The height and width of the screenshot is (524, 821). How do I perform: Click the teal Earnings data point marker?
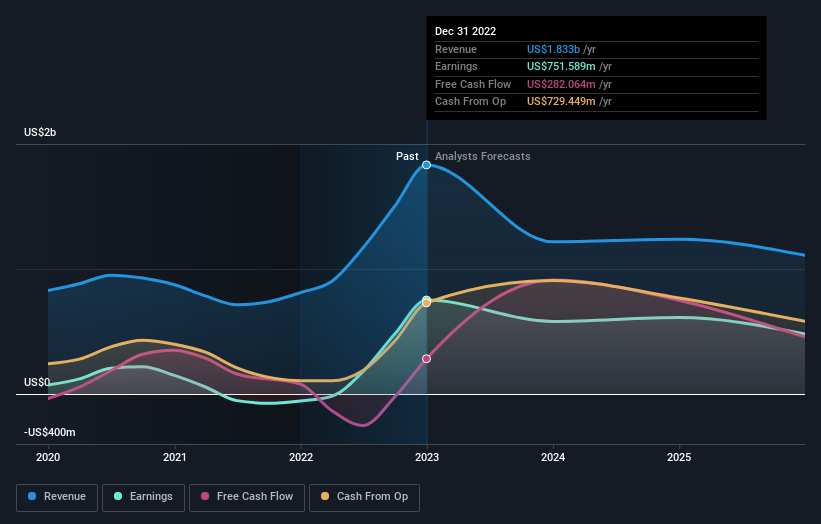point(427,299)
